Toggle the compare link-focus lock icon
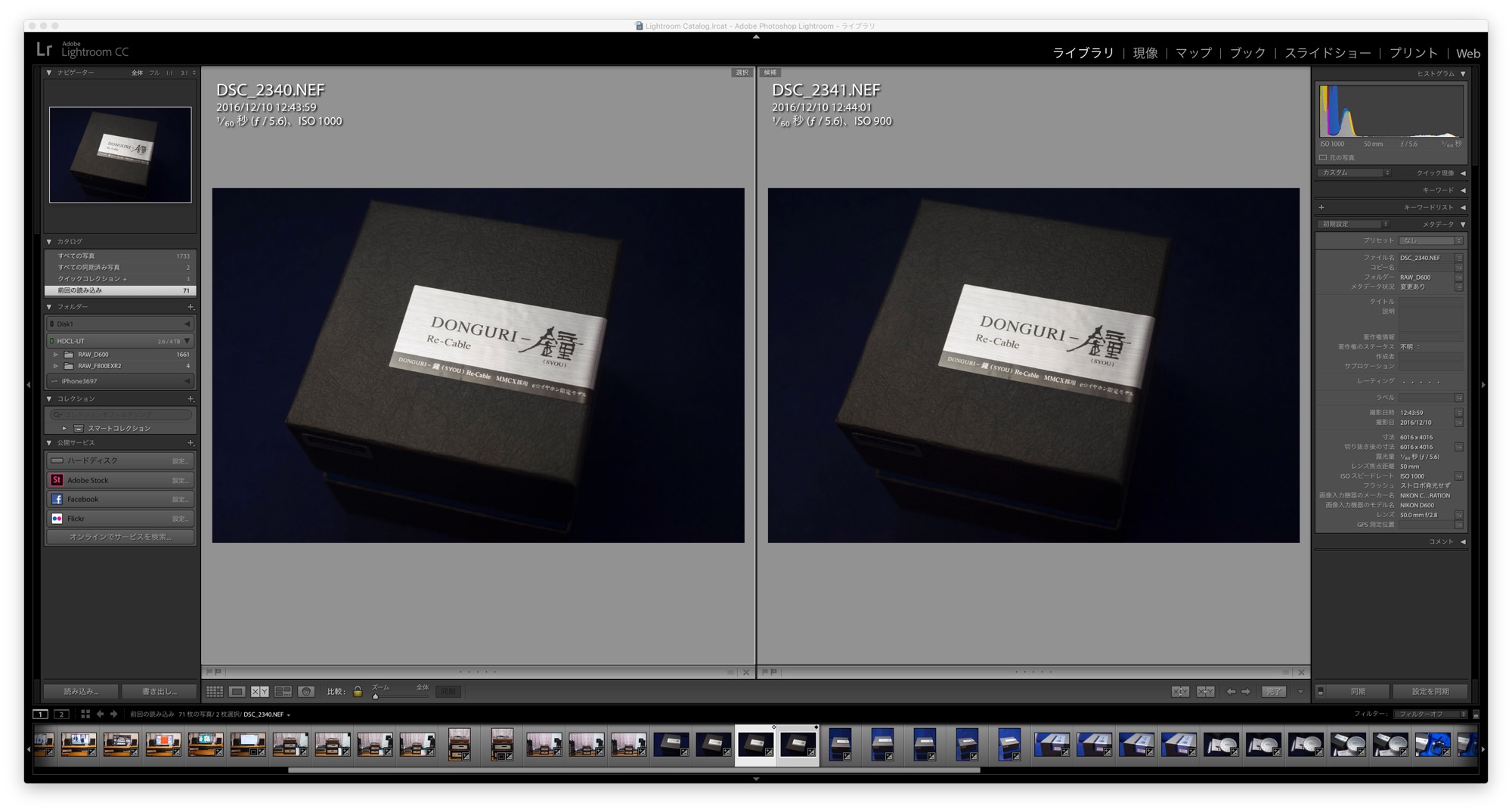The height and width of the screenshot is (812, 1512). (358, 691)
